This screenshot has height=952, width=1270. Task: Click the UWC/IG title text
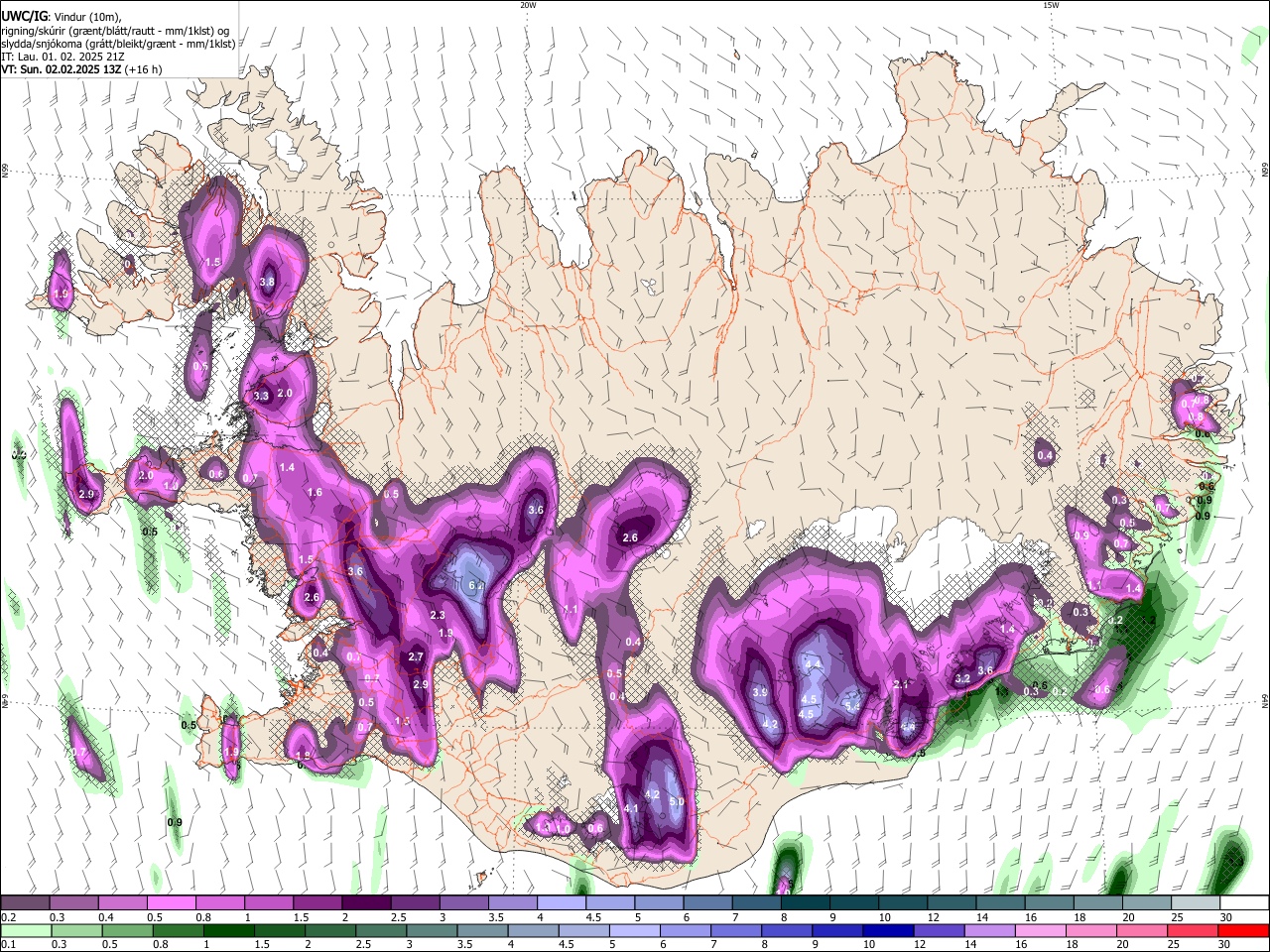click(24, 17)
